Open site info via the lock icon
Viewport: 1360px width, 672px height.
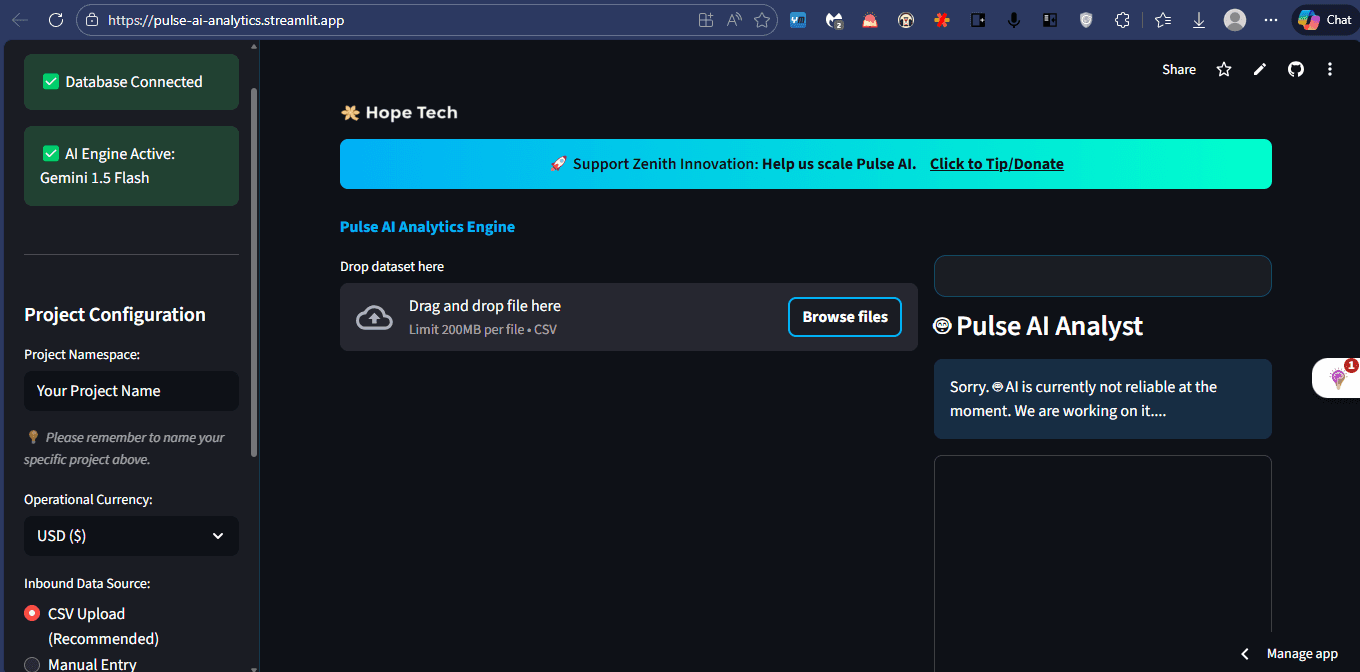point(92,20)
